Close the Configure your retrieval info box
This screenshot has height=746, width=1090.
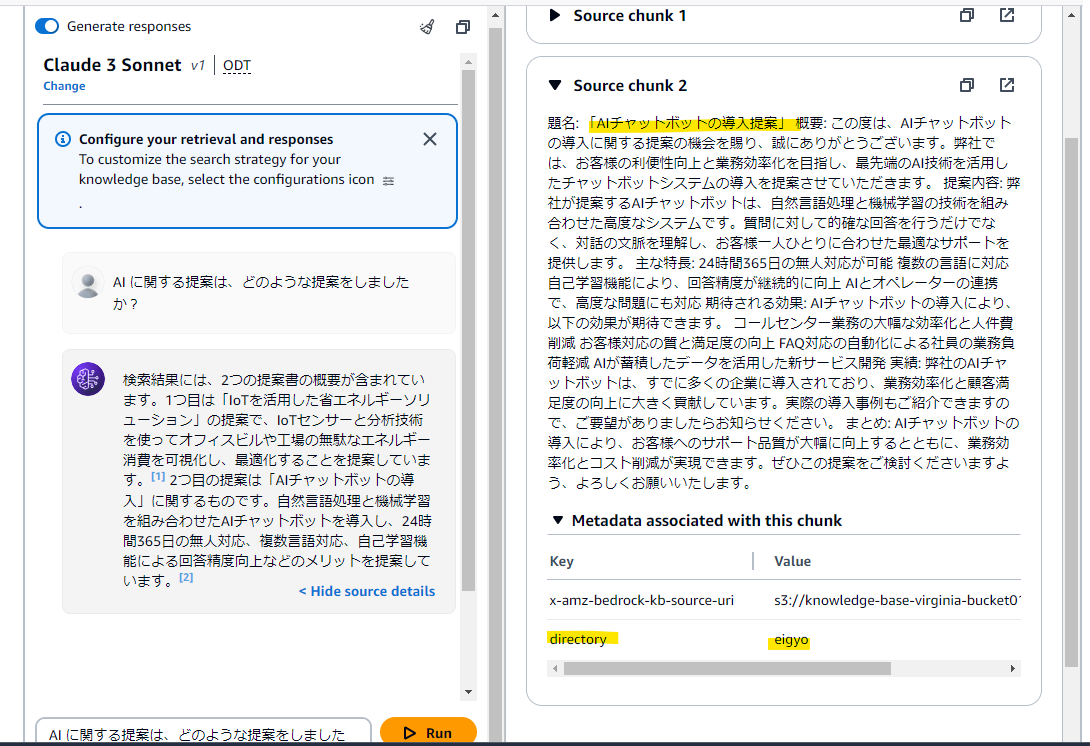pos(430,139)
